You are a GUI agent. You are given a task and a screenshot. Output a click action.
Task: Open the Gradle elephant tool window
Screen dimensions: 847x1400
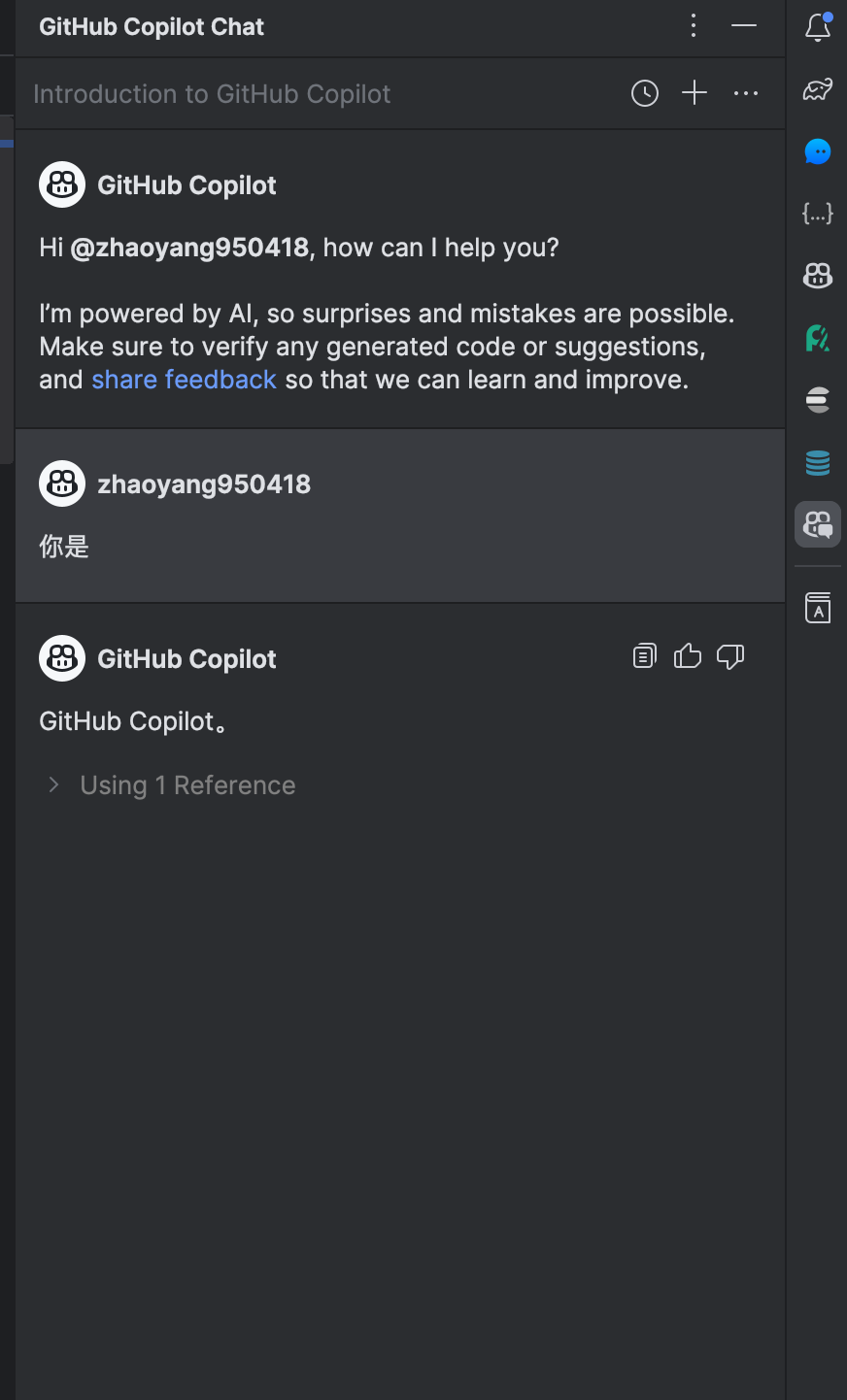tap(818, 89)
